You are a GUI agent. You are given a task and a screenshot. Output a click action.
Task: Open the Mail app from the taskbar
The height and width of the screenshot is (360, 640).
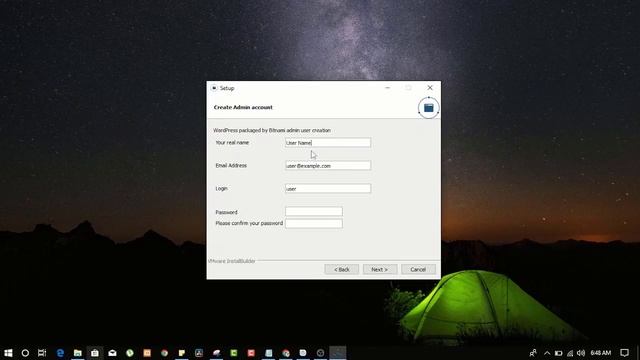coord(112,353)
